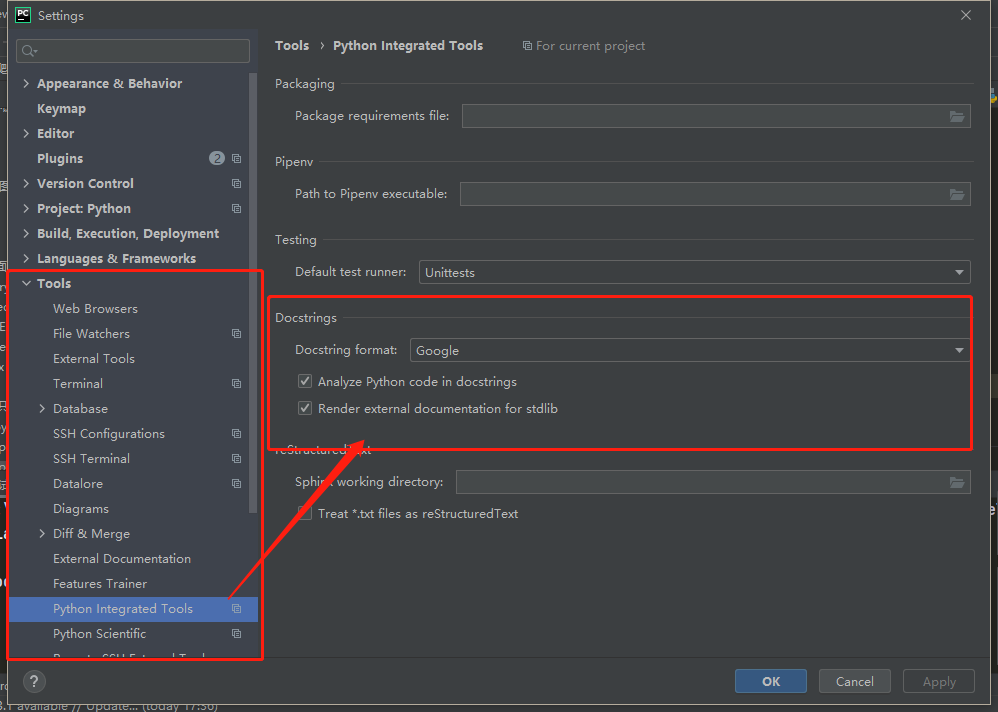Screen dimensions: 998x712
Task: Select File Watchers settings page
Action: pos(91,333)
